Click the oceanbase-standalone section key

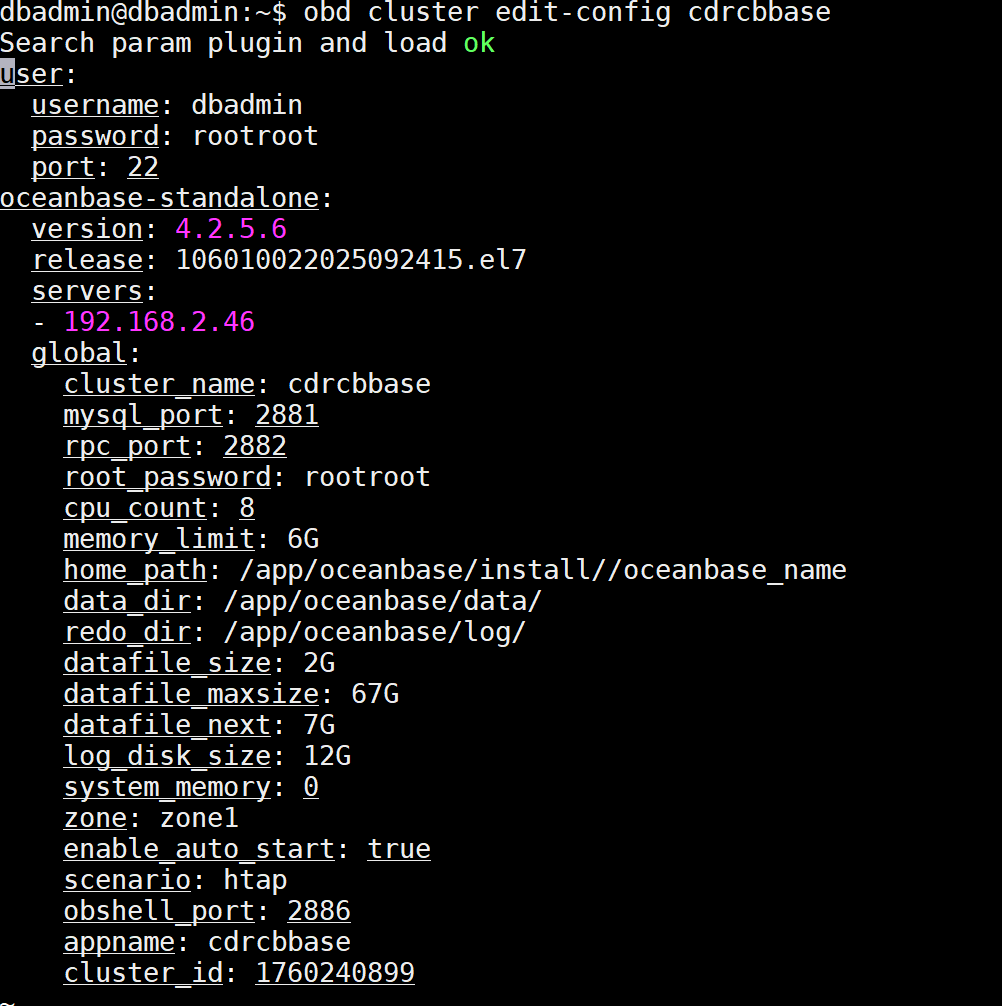tap(159, 198)
